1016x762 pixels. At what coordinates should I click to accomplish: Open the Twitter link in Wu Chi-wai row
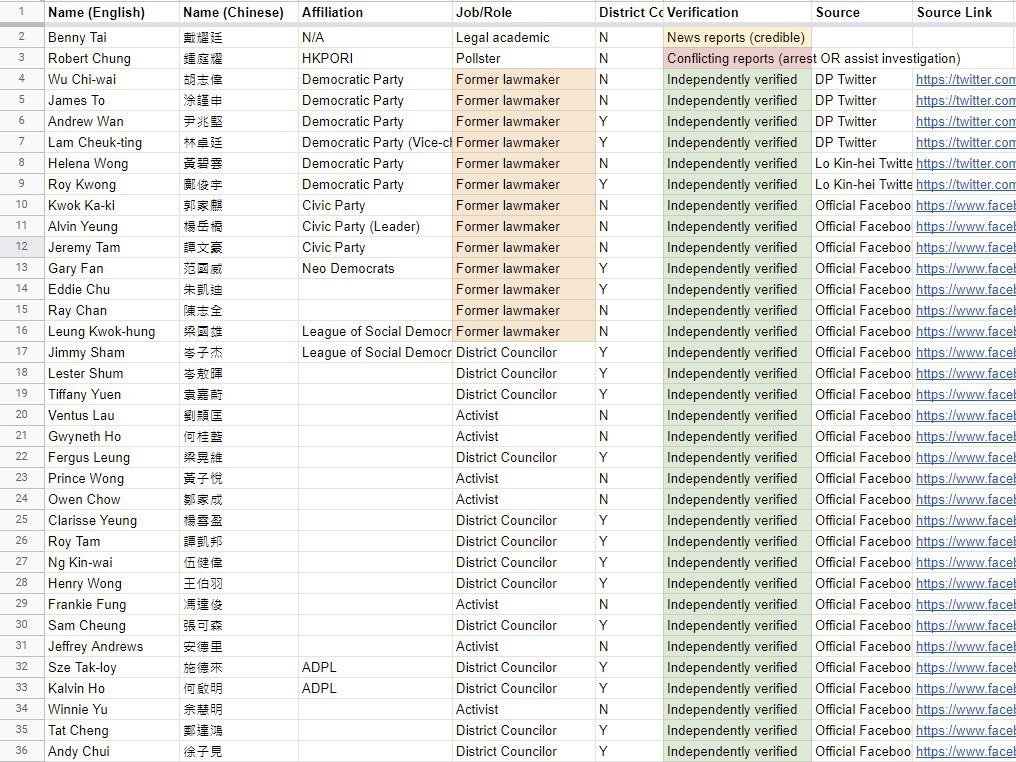(965, 80)
